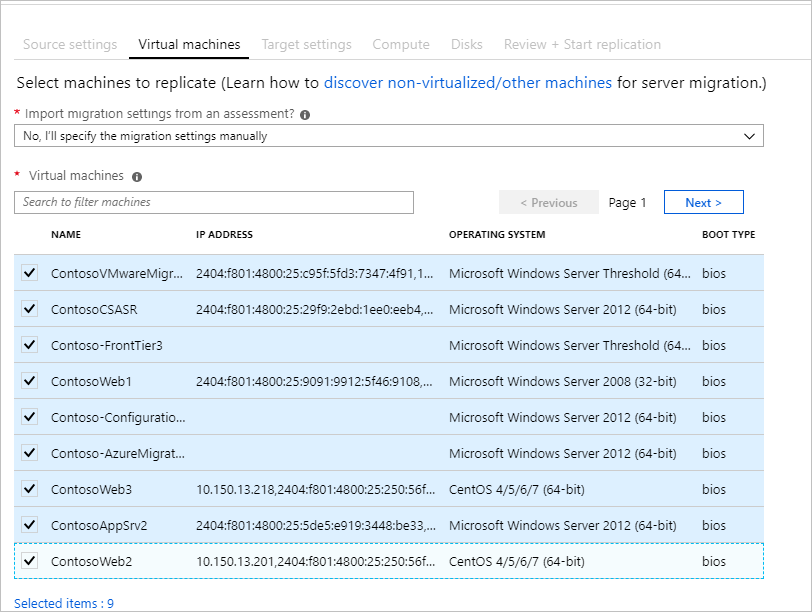Click the ContosoAppSrv2 name
This screenshot has width=812, height=612.
click(x=99, y=526)
